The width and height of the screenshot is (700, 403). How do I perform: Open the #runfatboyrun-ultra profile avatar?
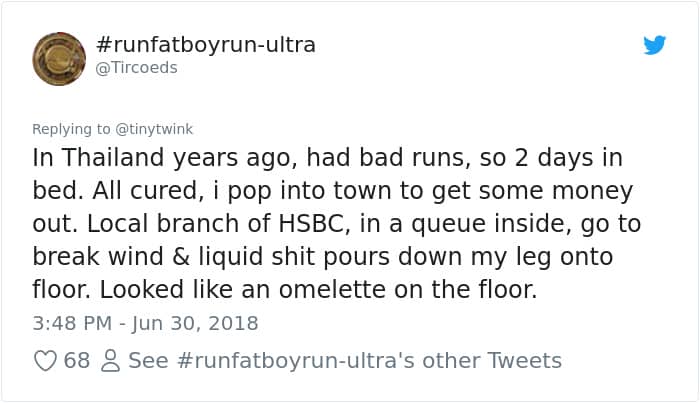coord(59,58)
